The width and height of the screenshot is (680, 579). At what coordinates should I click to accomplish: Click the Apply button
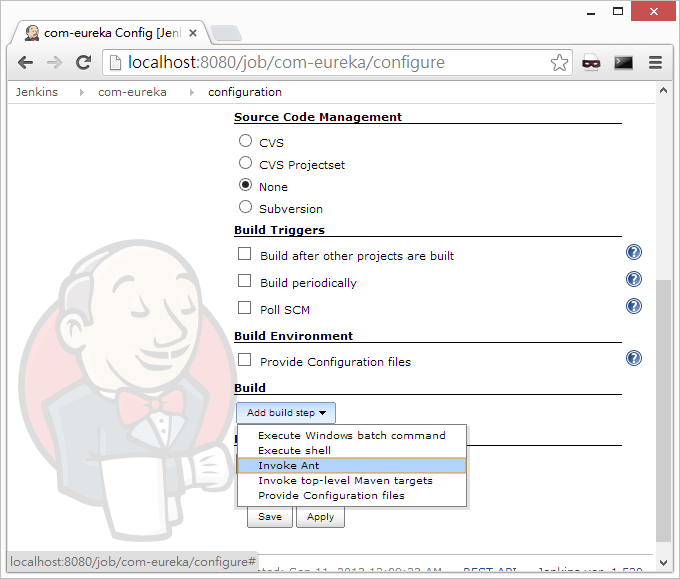pos(320,517)
